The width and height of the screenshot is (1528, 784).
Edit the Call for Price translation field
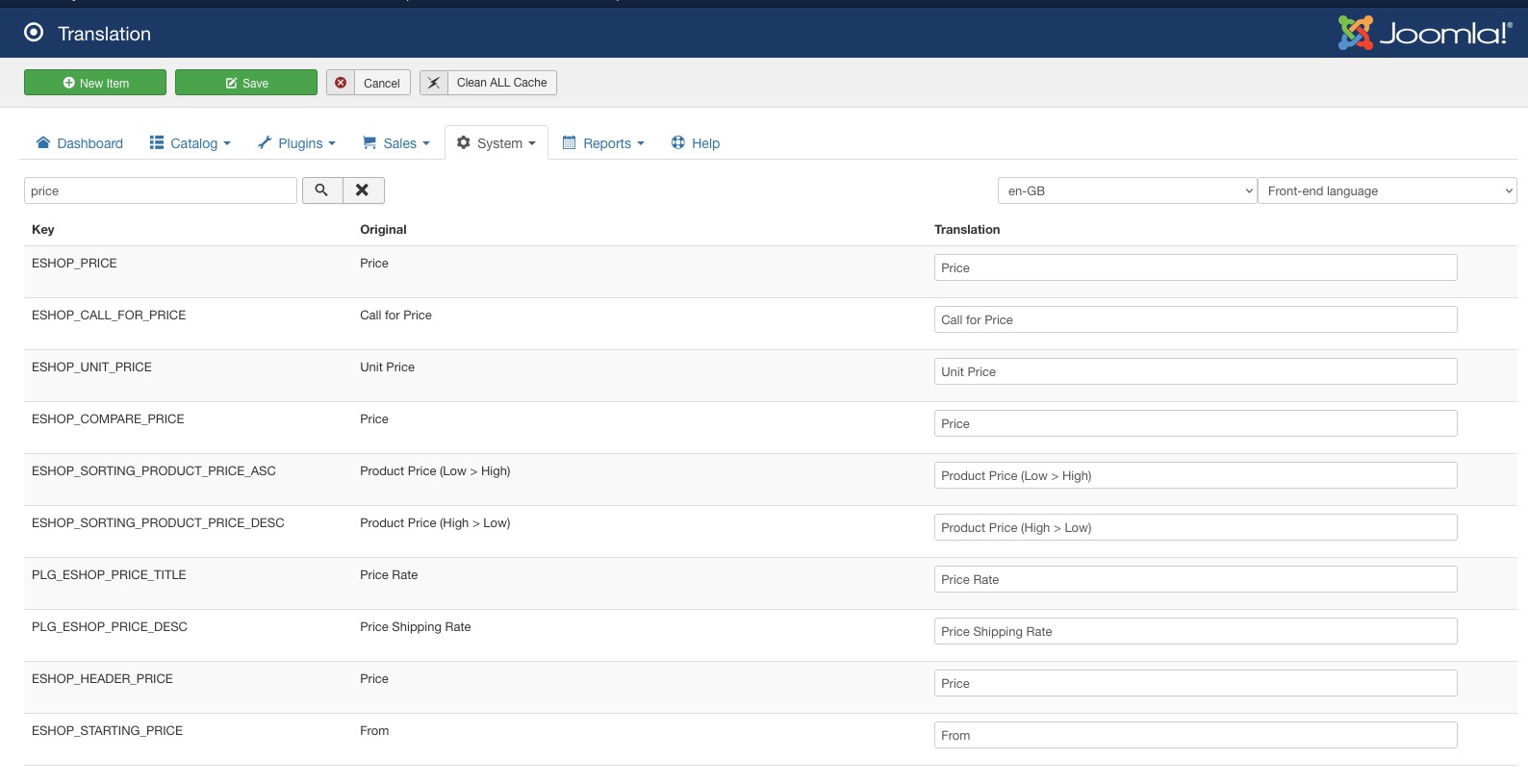(1195, 319)
